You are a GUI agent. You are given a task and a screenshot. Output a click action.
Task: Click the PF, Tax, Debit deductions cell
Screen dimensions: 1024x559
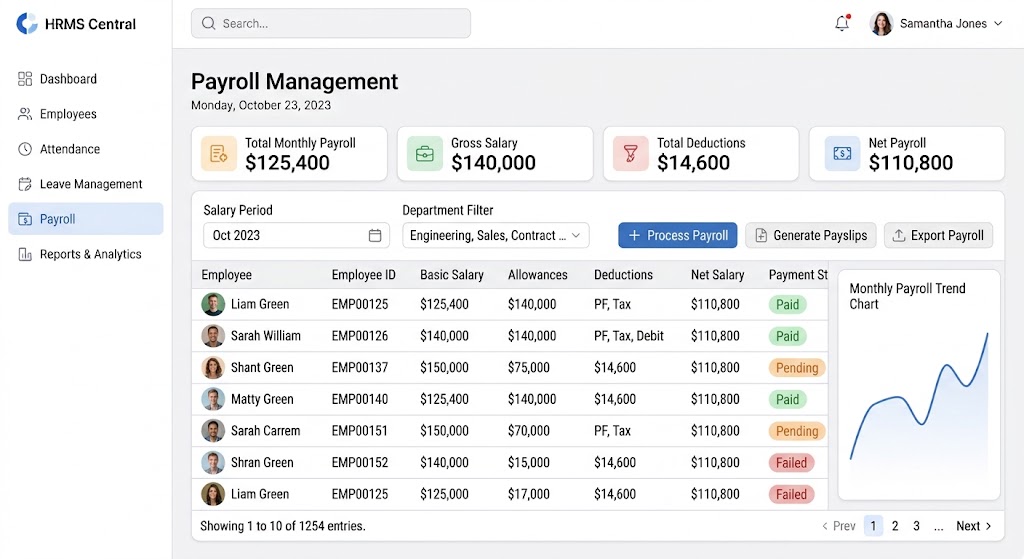(628, 336)
